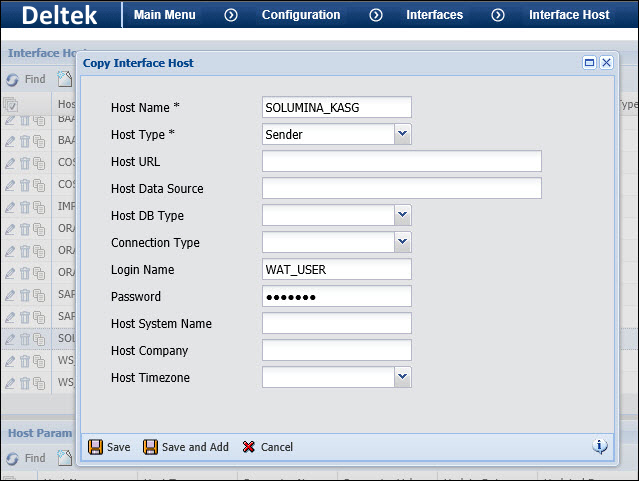Cancel the copy host dialog
Screen dimensions: 639x481
click(267, 447)
